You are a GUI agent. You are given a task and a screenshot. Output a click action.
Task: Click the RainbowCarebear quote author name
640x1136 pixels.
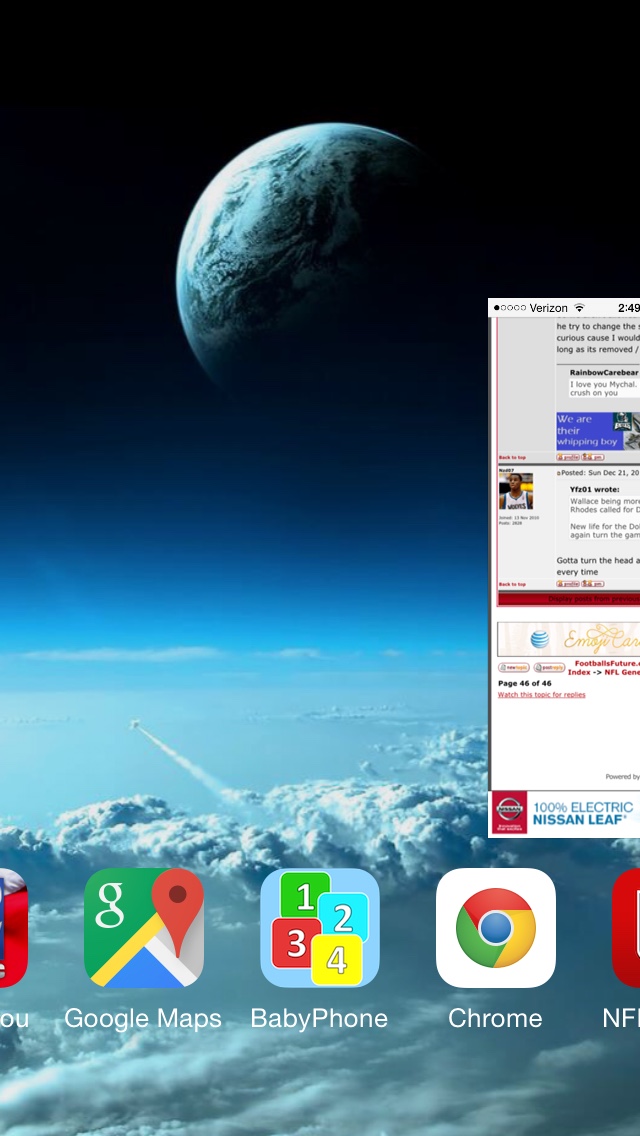pyautogui.click(x=604, y=372)
